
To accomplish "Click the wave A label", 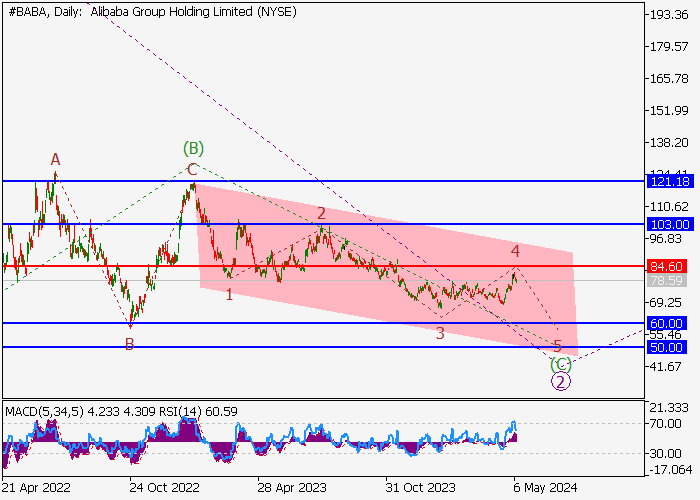I will [55, 159].
